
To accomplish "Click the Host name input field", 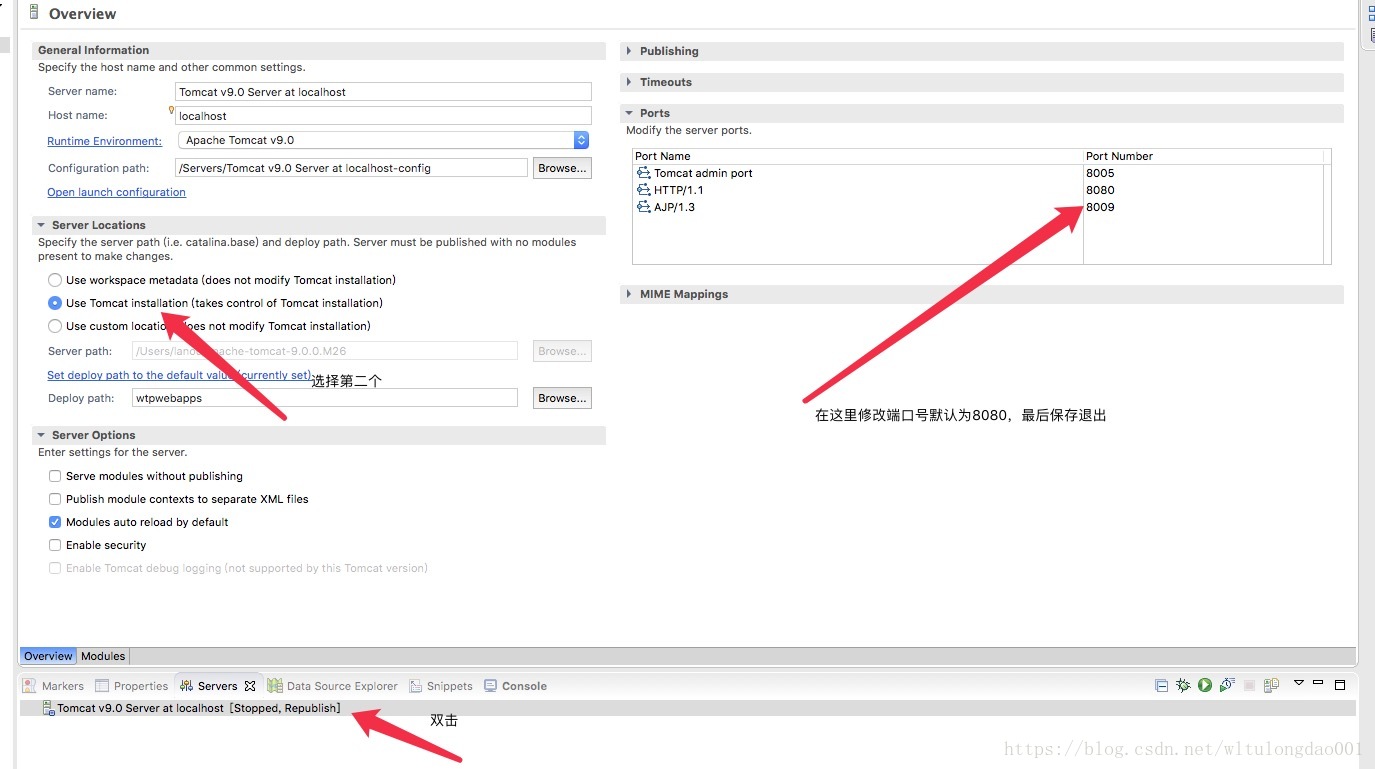I will coord(383,115).
